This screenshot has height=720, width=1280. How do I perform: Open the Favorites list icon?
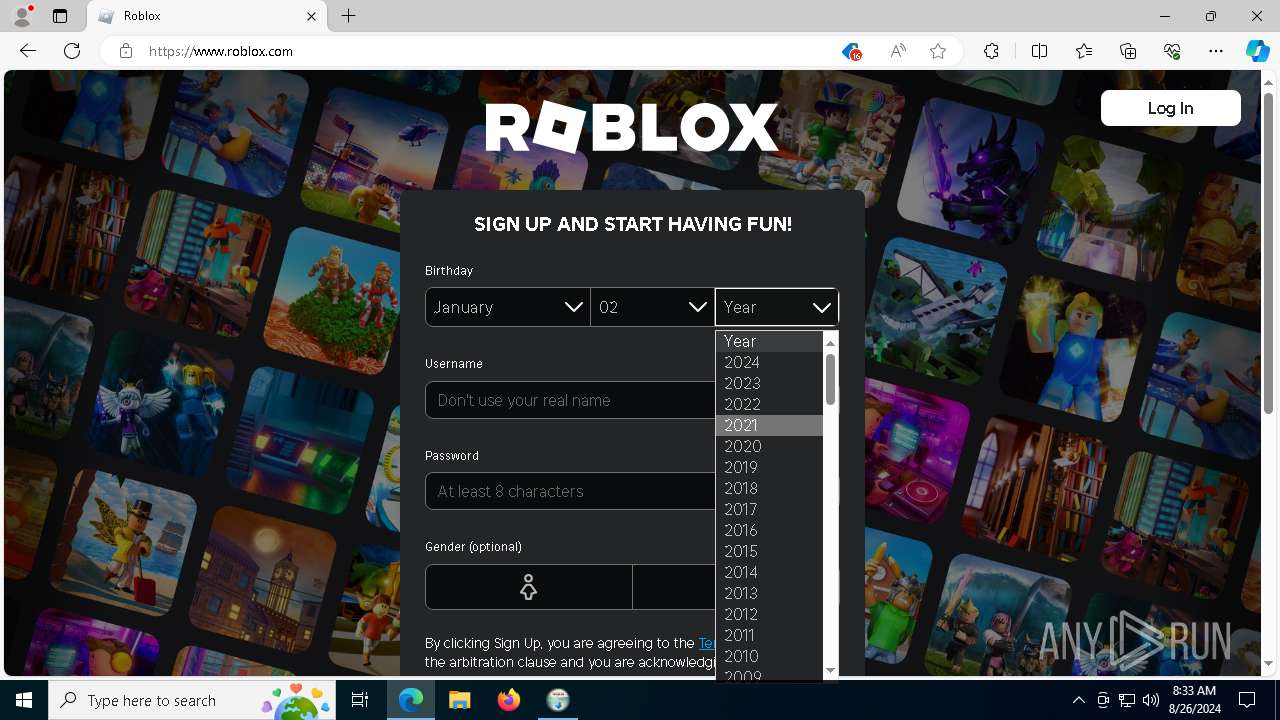tap(1084, 51)
